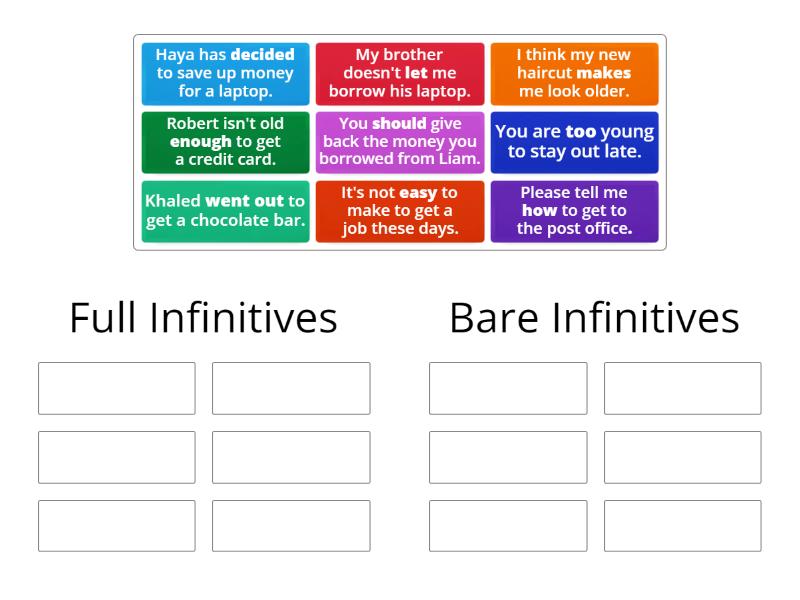Select the 'It's not easy' card
Screen dimensions: 800x600
coord(400,211)
